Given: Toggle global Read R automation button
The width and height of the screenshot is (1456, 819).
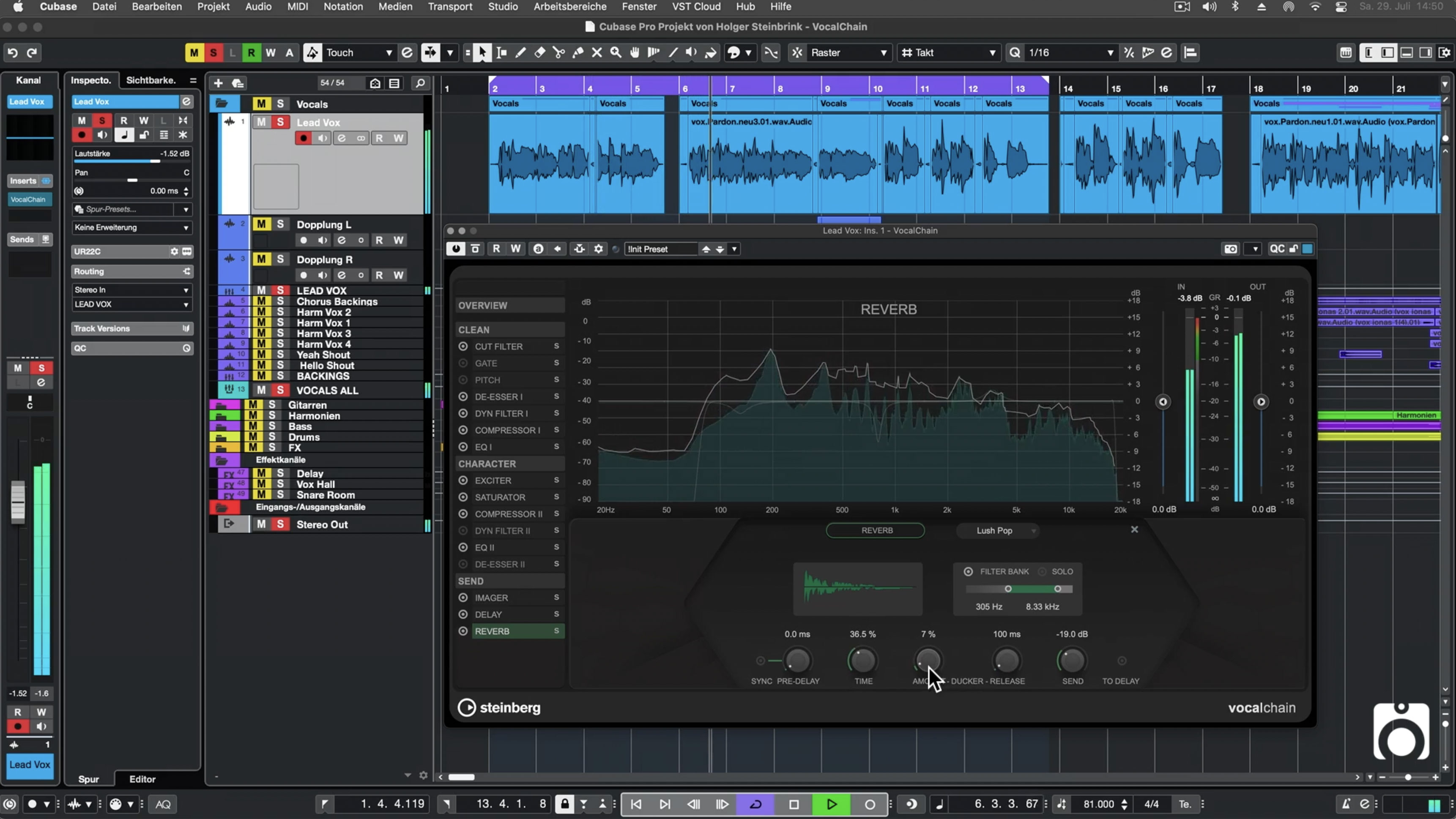Looking at the screenshot, I should 251,52.
